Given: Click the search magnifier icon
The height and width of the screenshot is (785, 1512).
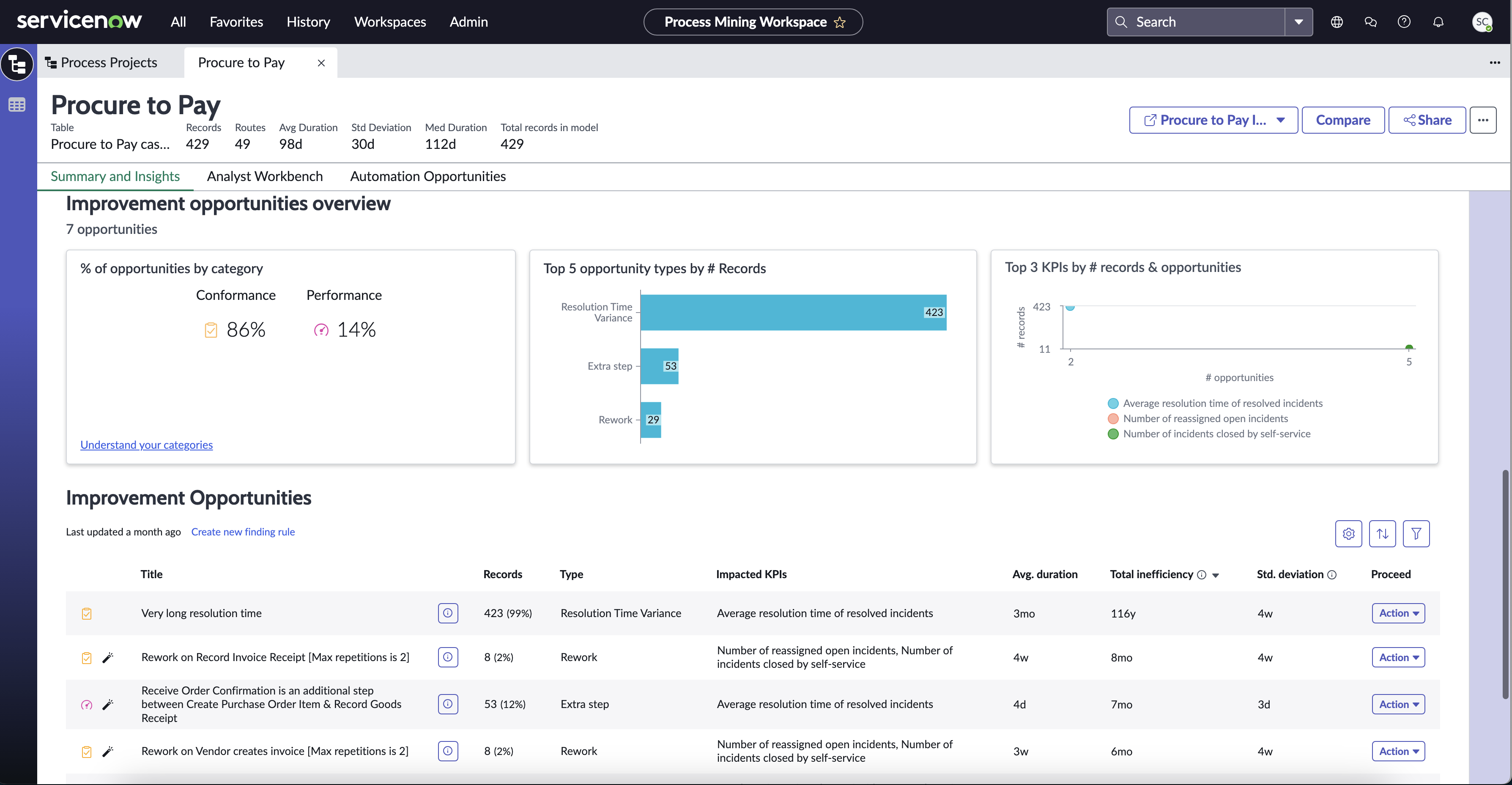Looking at the screenshot, I should [1121, 22].
